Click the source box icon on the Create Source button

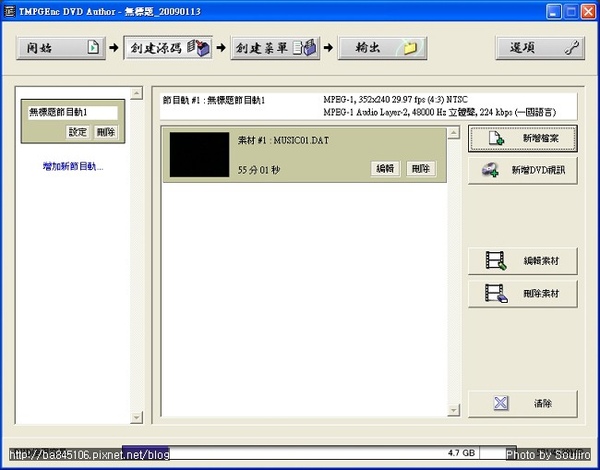pyautogui.click(x=199, y=48)
